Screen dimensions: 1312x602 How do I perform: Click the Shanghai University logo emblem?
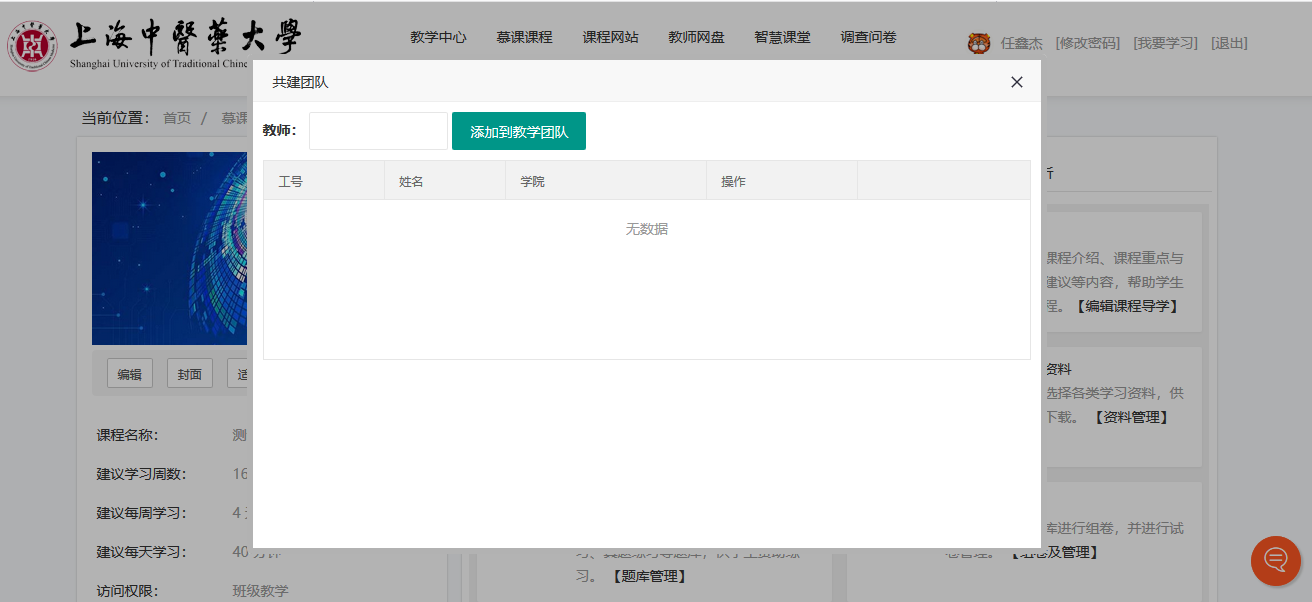(x=33, y=45)
